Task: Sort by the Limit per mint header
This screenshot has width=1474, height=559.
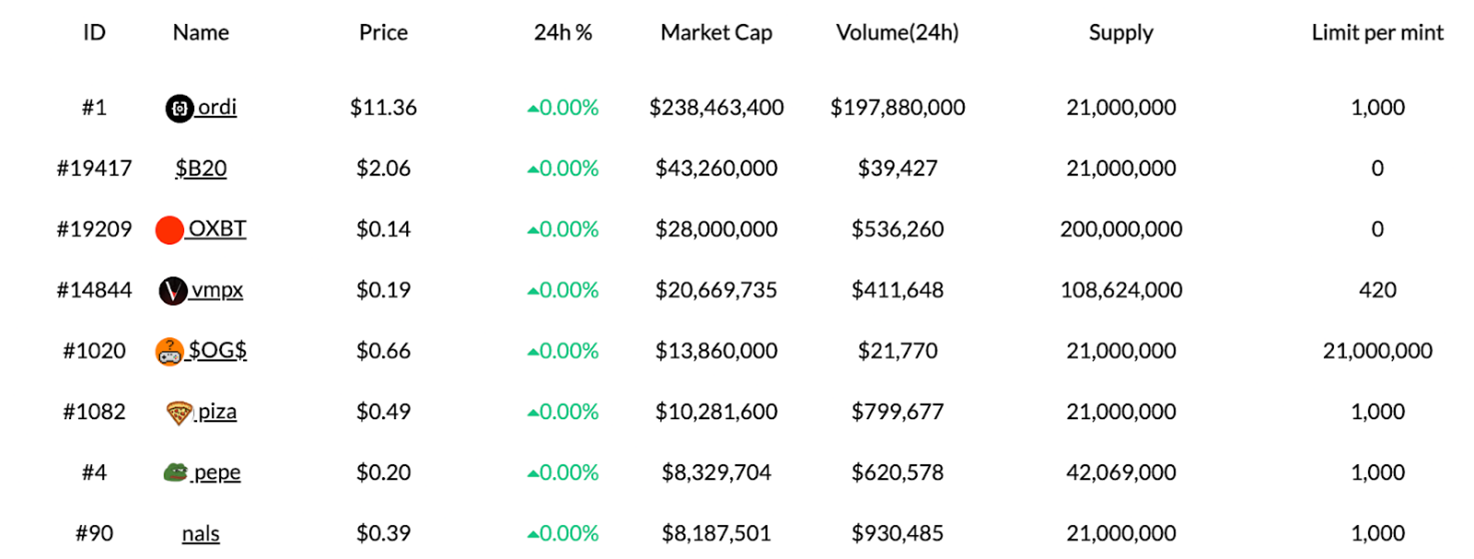Action: [1377, 33]
